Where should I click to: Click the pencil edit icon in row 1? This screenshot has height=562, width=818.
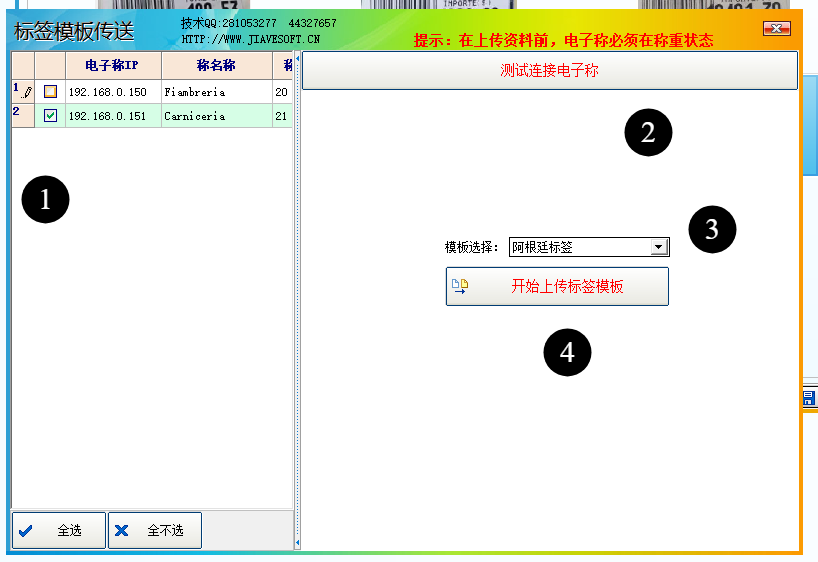[27, 93]
